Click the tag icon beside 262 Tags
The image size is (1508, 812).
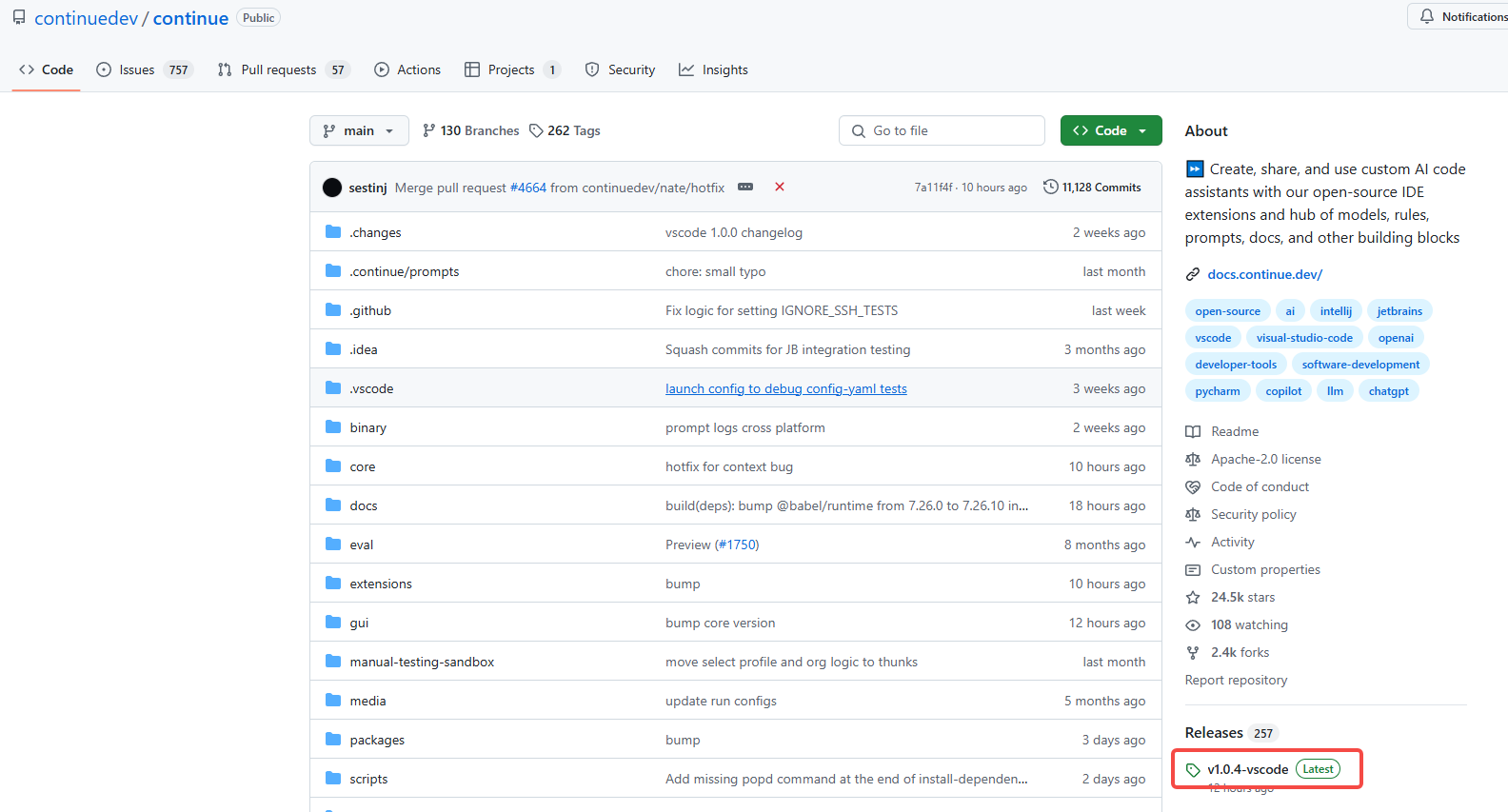tap(536, 130)
